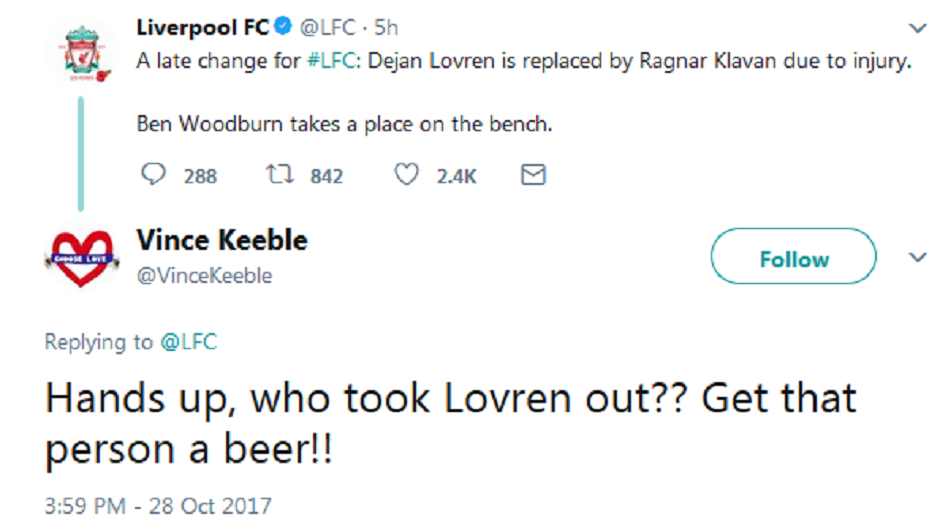Click the 3:59 PM - 28 Oct 2017 timestamp
940x531 pixels.
[158, 505]
